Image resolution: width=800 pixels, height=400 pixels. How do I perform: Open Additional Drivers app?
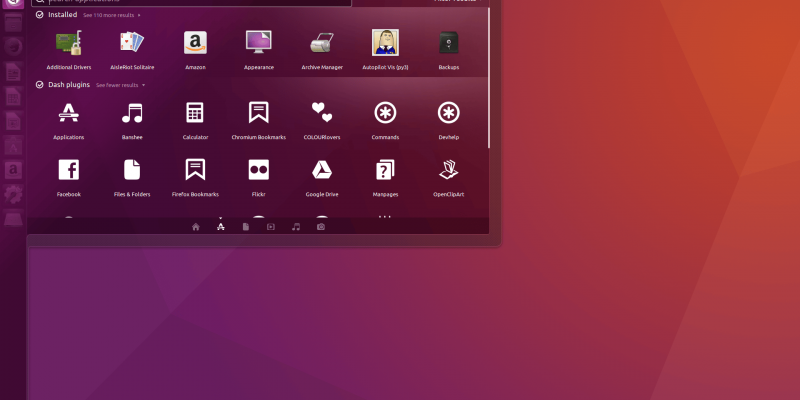[x=69, y=50]
